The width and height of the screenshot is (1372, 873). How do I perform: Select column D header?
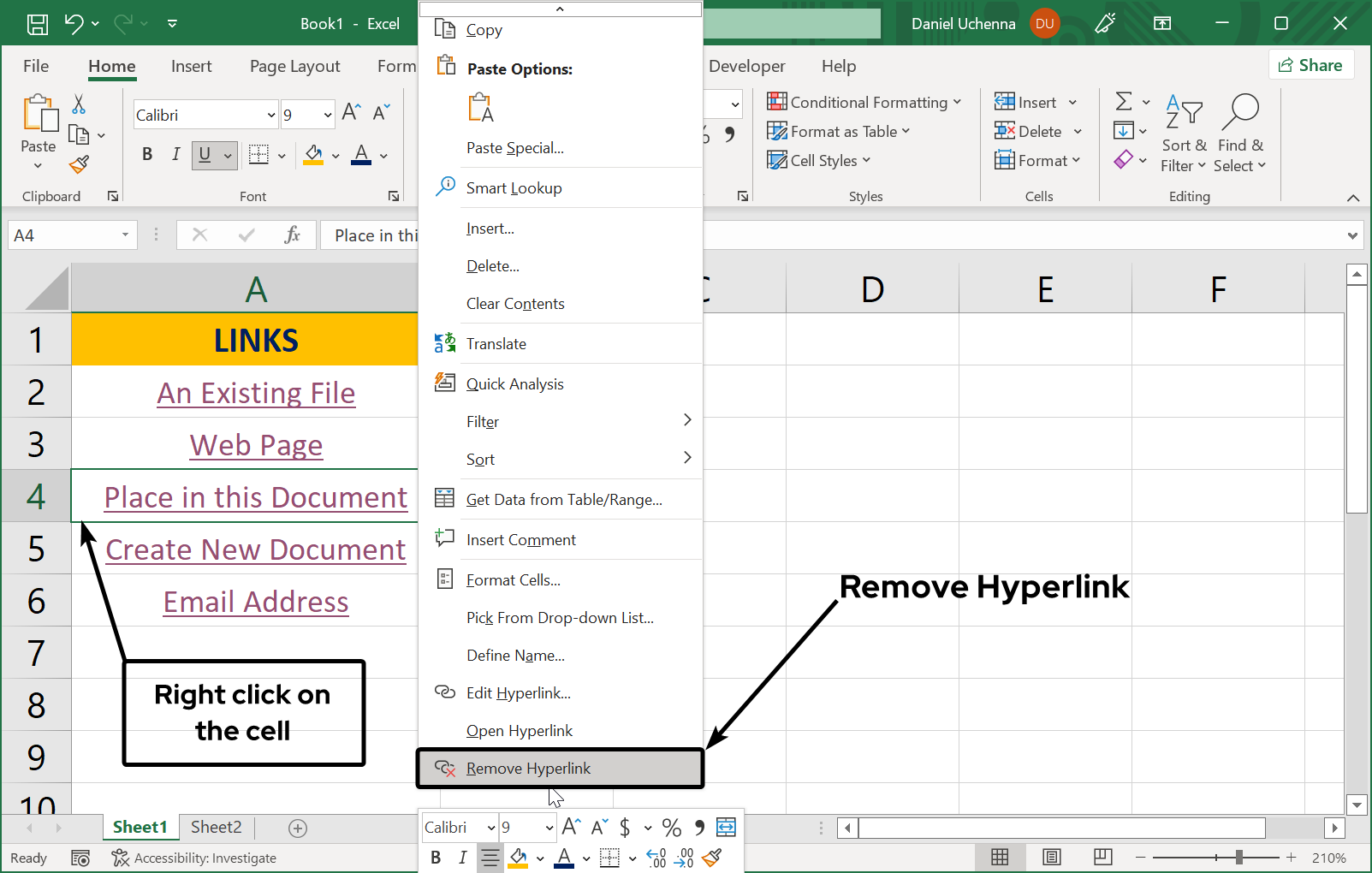(872, 289)
